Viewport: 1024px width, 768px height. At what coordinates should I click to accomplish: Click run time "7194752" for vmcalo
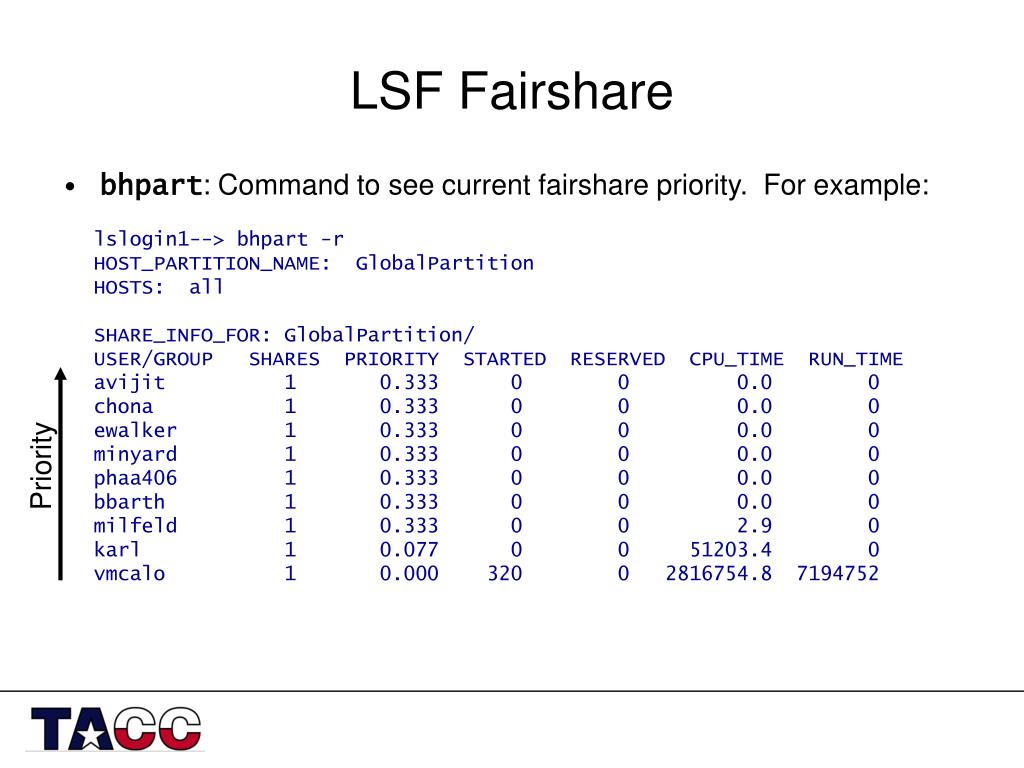[x=837, y=573]
